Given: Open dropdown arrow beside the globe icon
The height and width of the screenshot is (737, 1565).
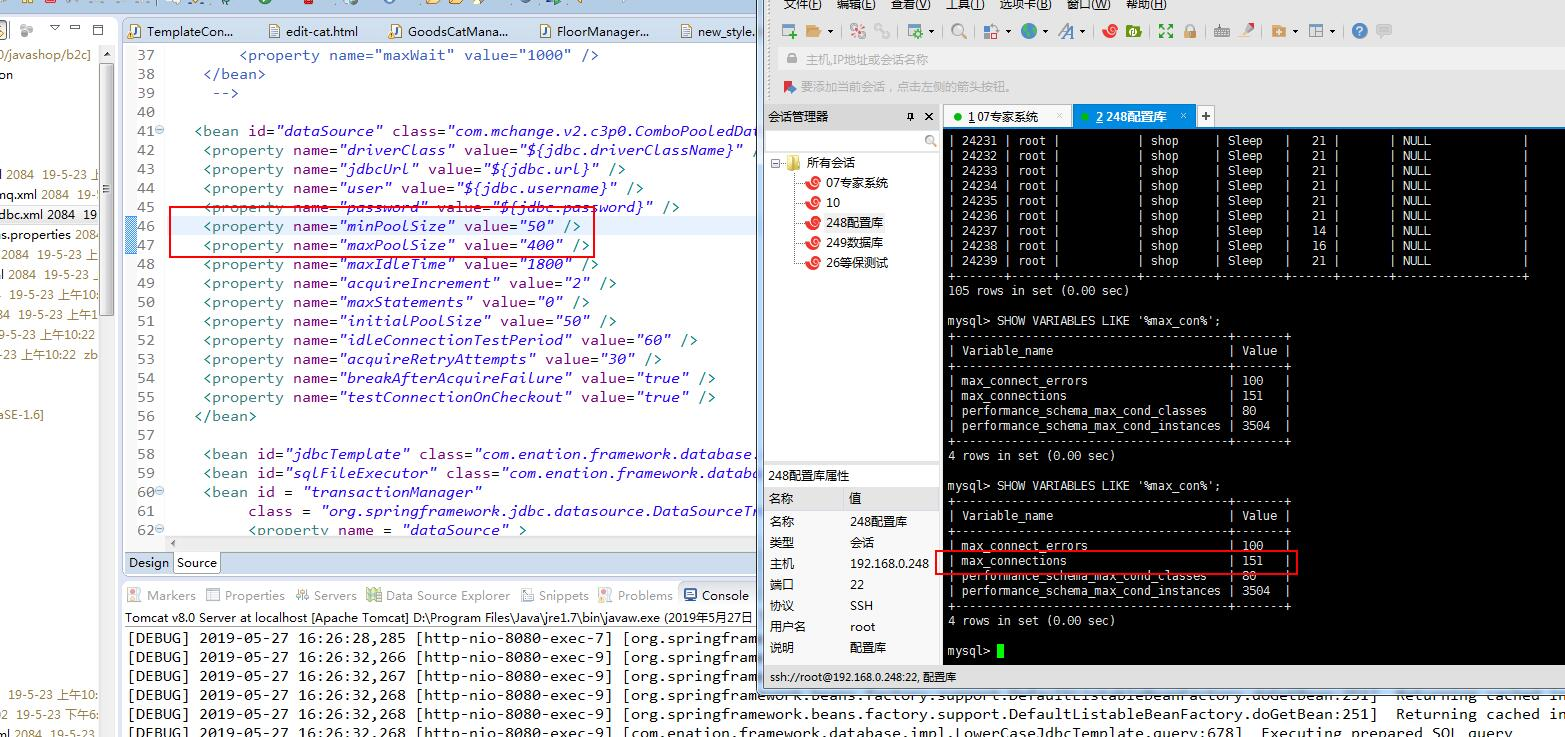Looking at the screenshot, I should [x=1045, y=31].
